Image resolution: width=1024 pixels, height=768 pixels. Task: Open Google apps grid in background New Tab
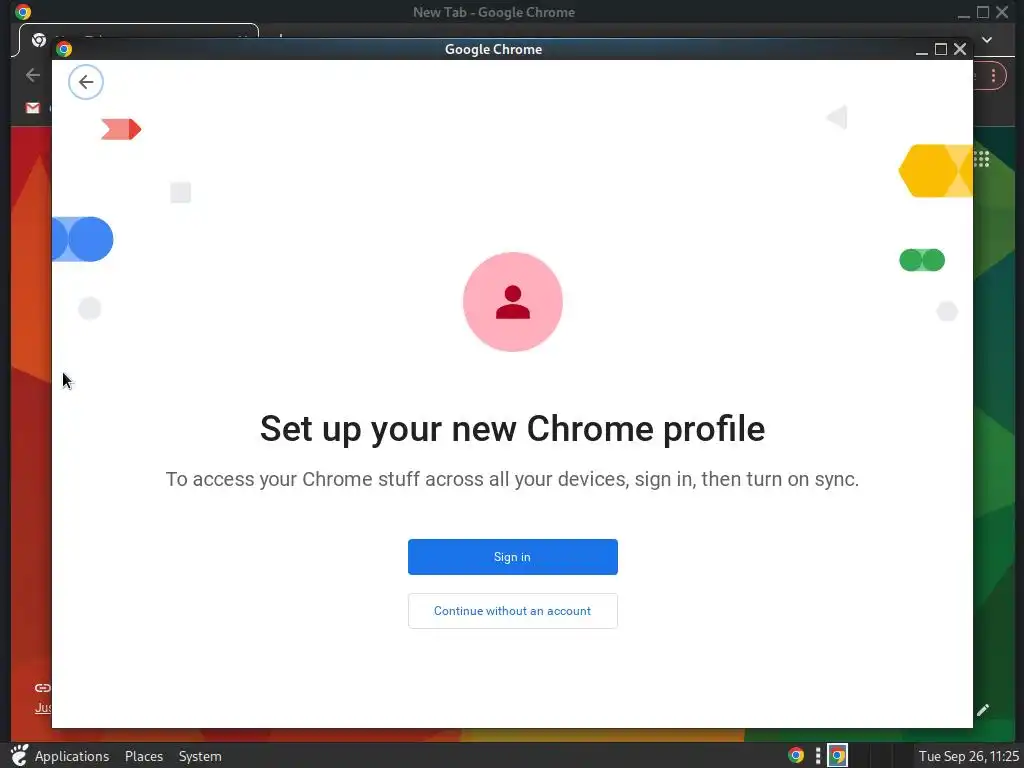(982, 159)
